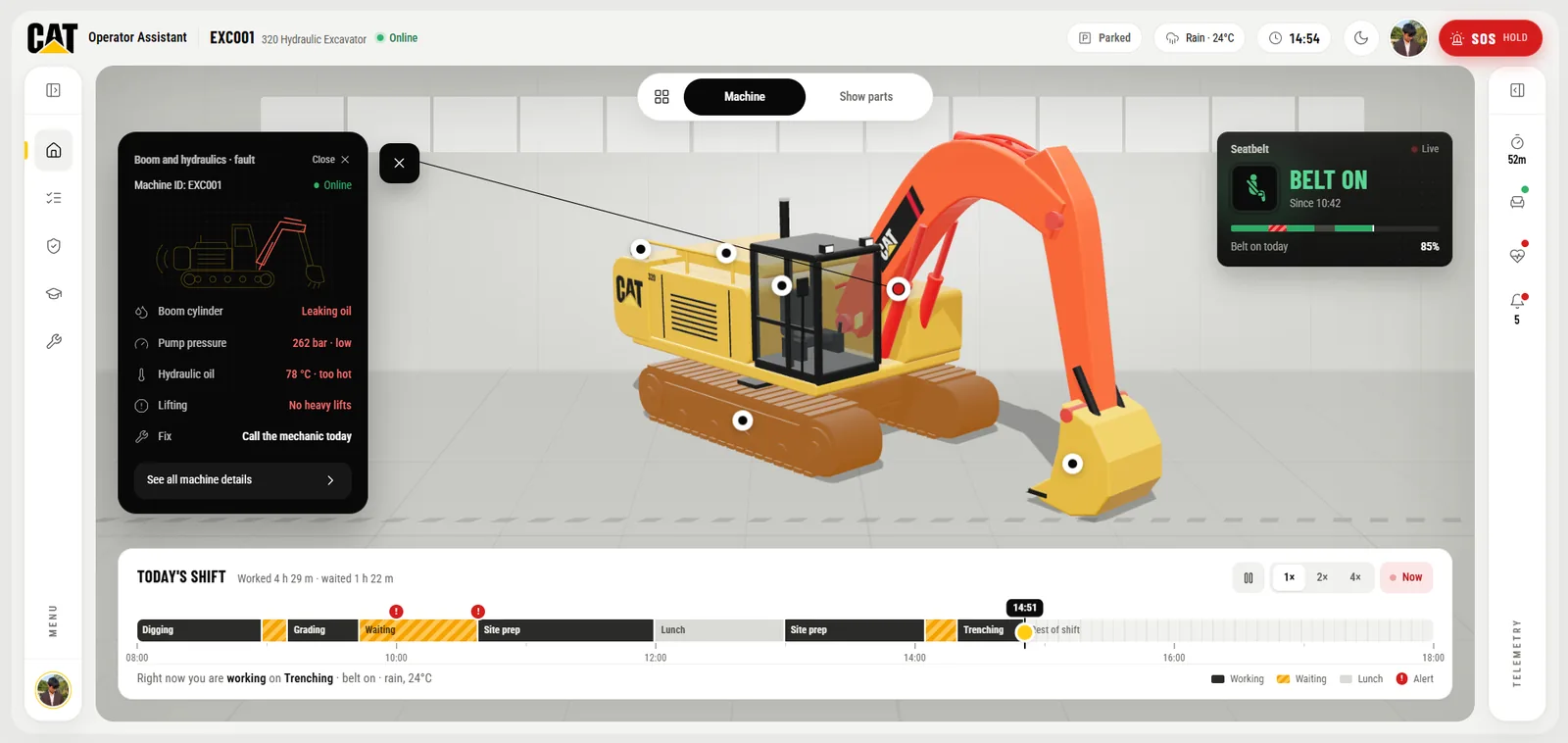
Task: Click the CAT logo
Action: (x=52, y=37)
